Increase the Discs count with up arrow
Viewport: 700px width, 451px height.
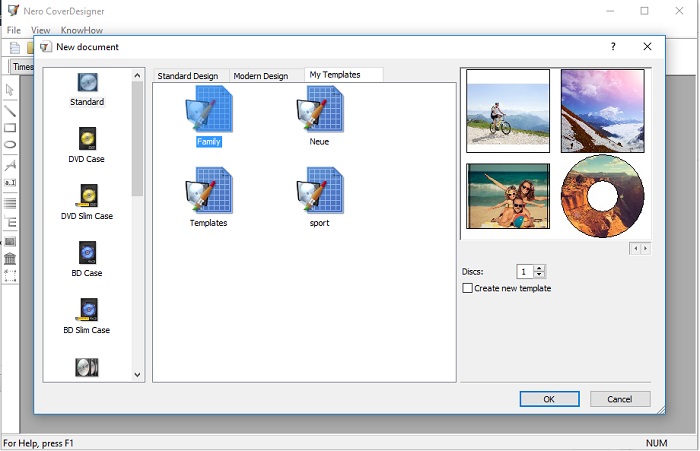(539, 268)
